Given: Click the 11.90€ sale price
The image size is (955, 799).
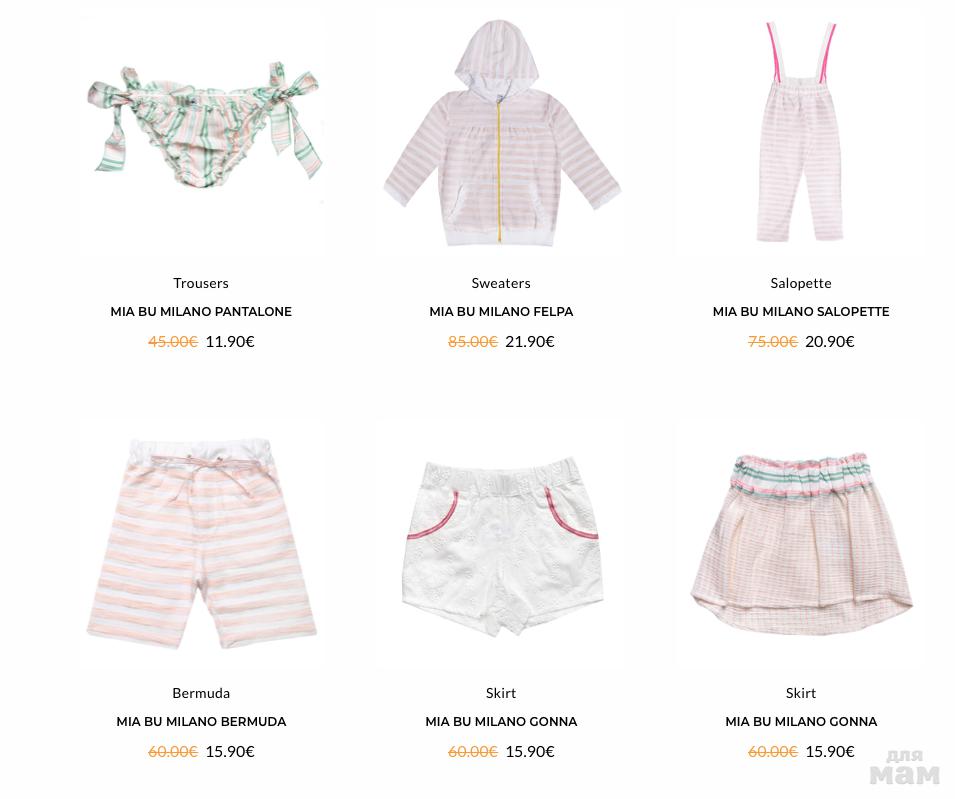Looking at the screenshot, I should coord(230,342).
